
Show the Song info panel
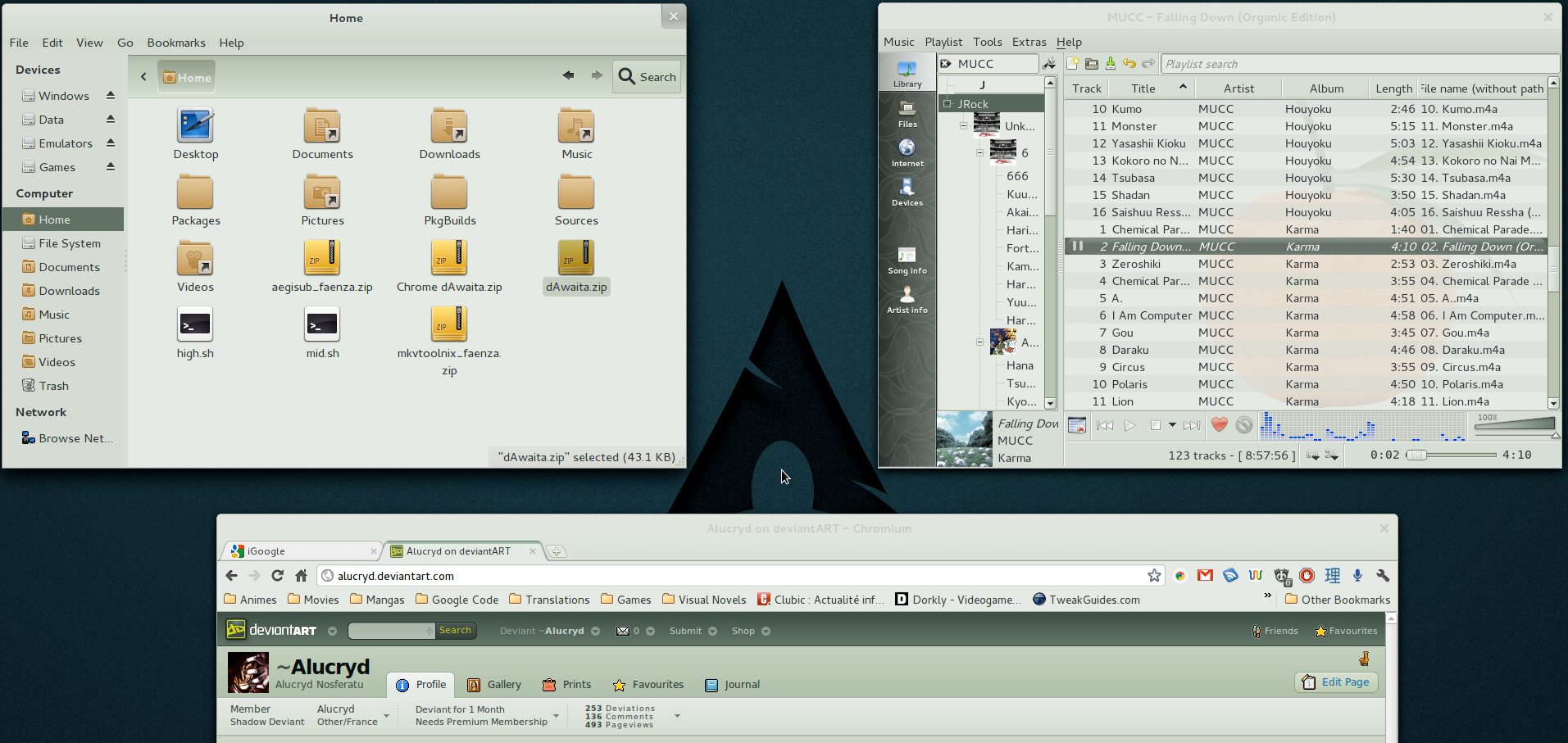click(x=907, y=261)
